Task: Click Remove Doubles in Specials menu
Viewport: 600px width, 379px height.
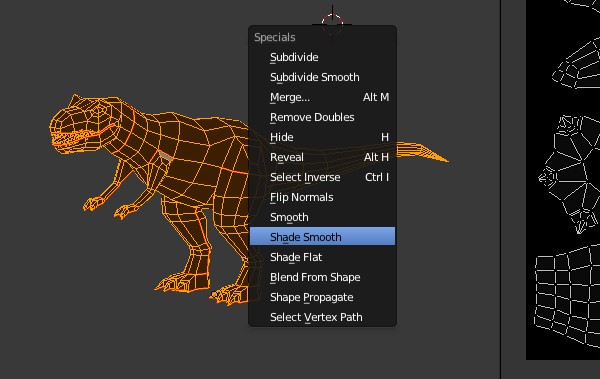Action: pyautogui.click(x=322, y=117)
